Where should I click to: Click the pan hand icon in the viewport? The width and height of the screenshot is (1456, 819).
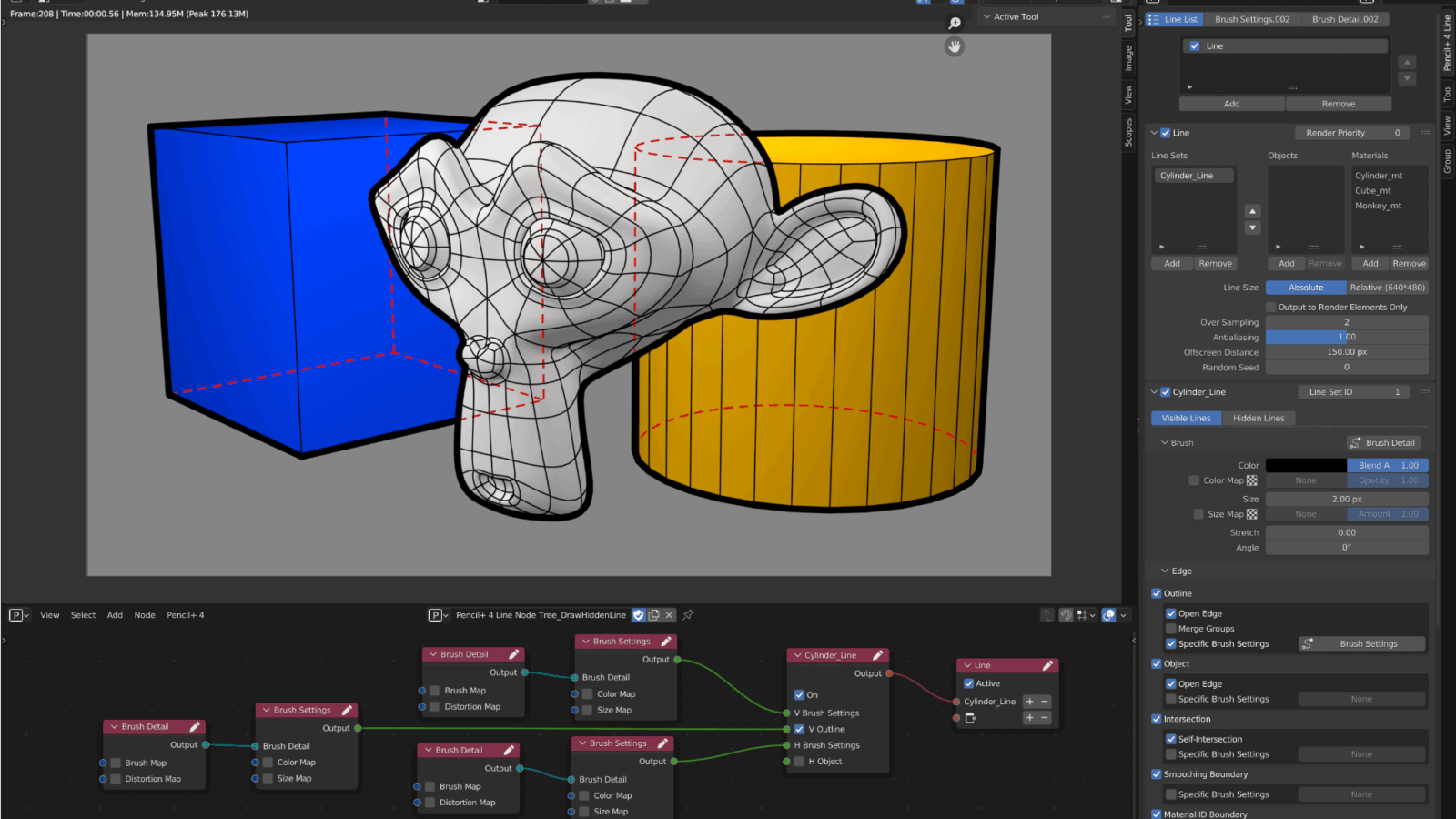[x=955, y=46]
